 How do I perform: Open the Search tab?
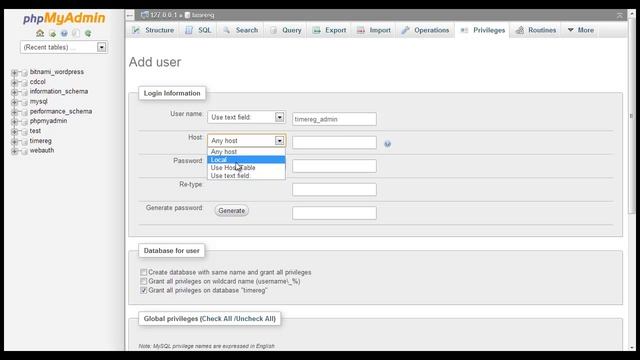pos(240,30)
